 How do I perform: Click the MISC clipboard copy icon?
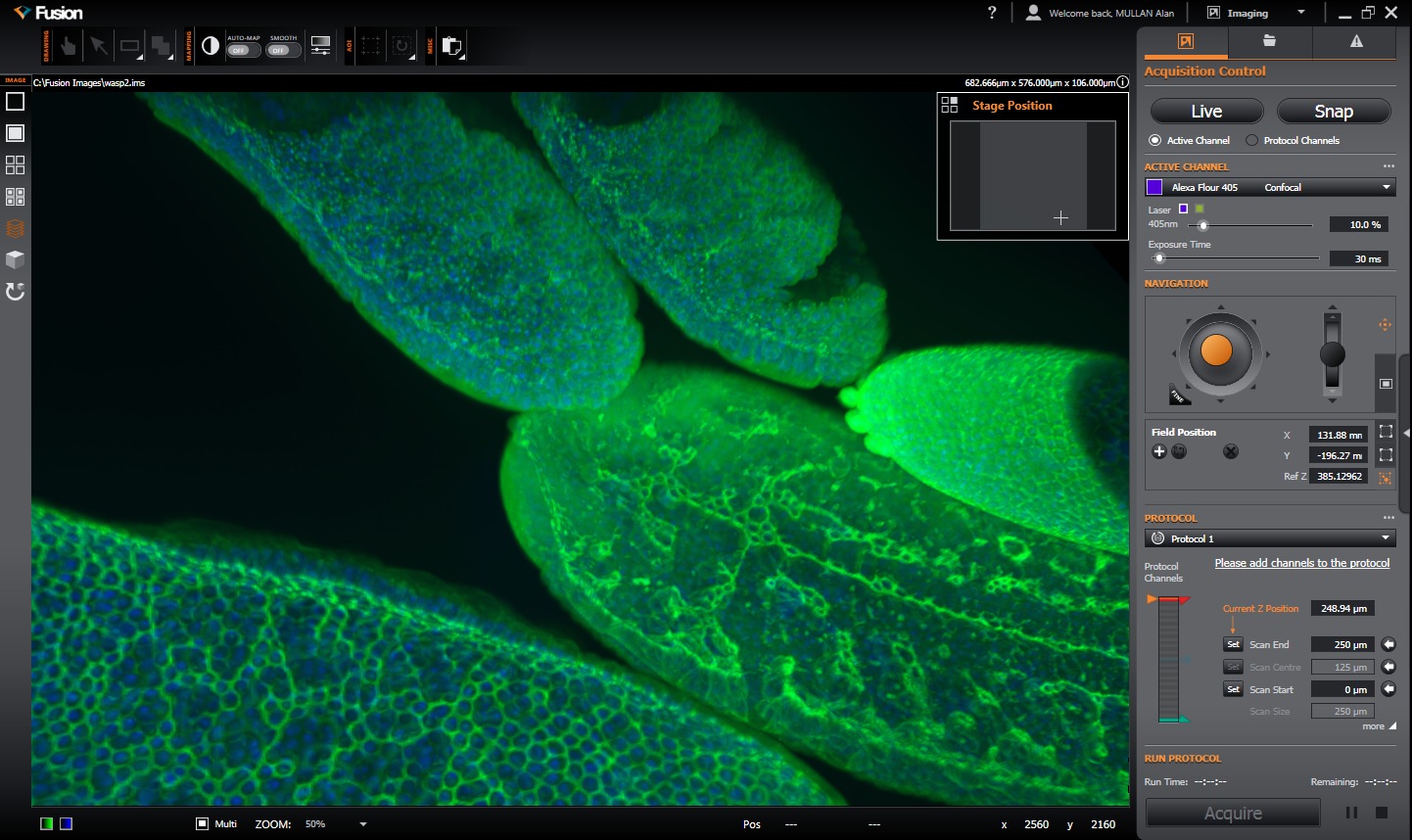[x=451, y=46]
